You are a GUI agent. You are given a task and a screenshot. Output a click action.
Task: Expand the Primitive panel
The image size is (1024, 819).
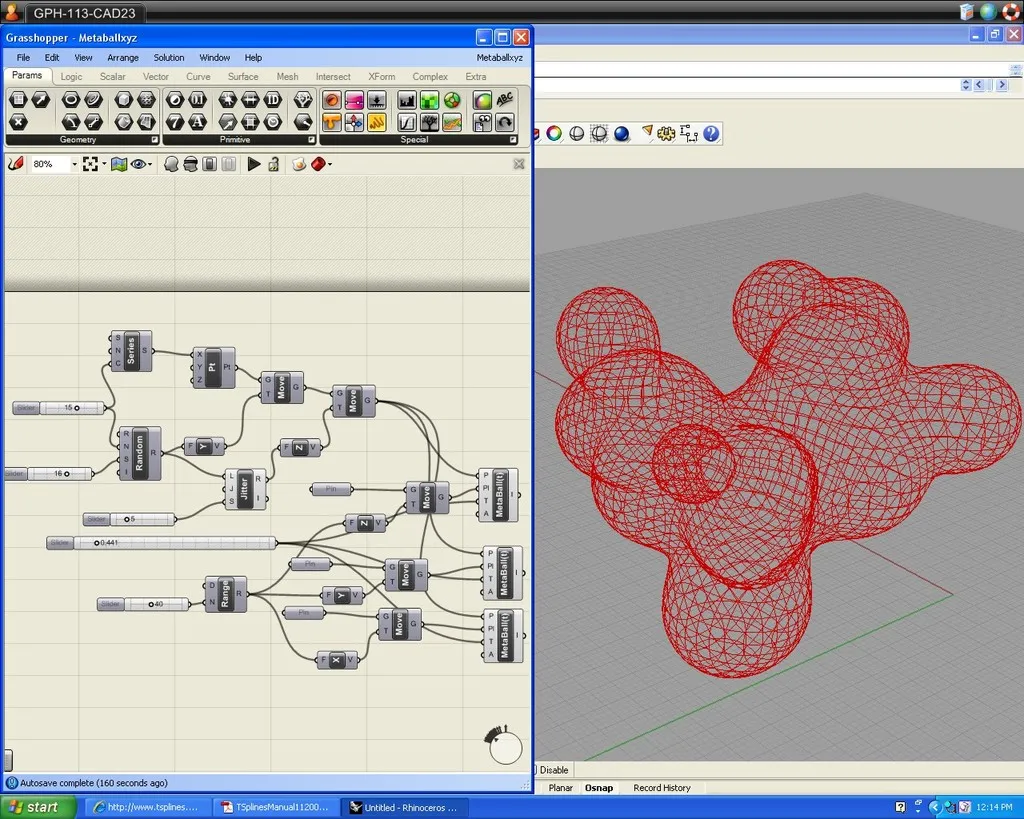[x=312, y=140]
